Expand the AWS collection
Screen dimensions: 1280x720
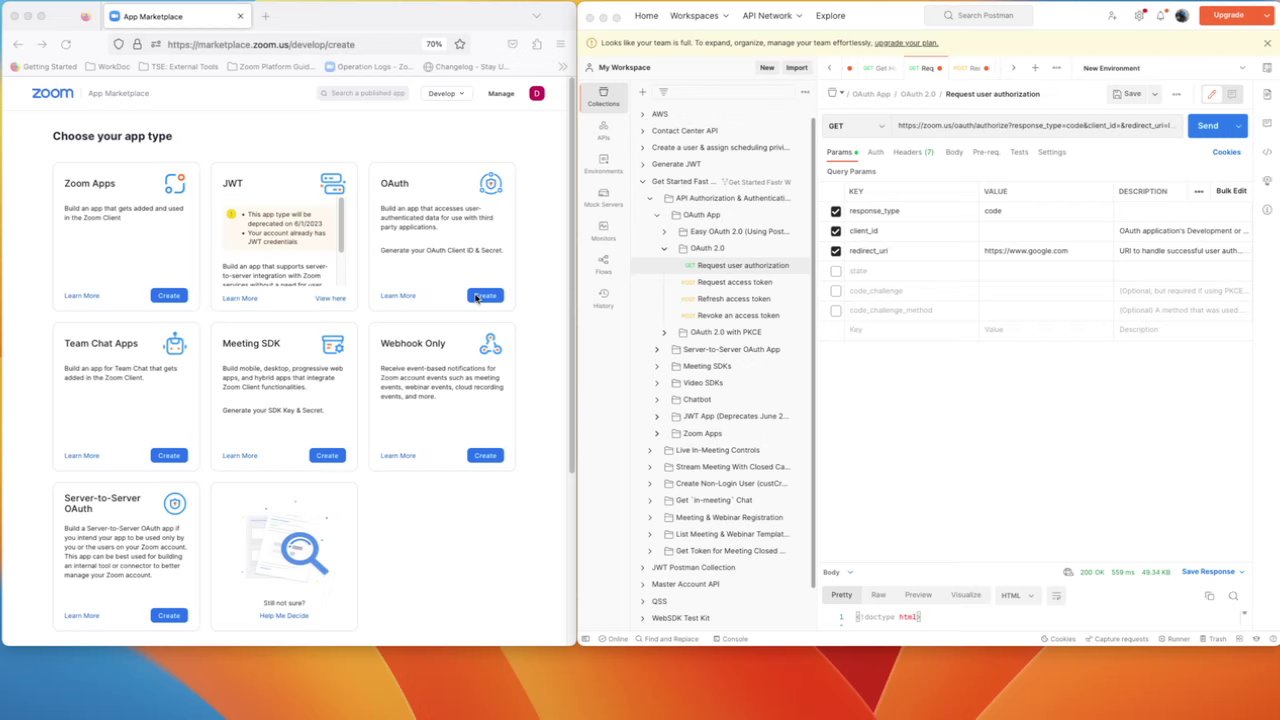(643, 114)
